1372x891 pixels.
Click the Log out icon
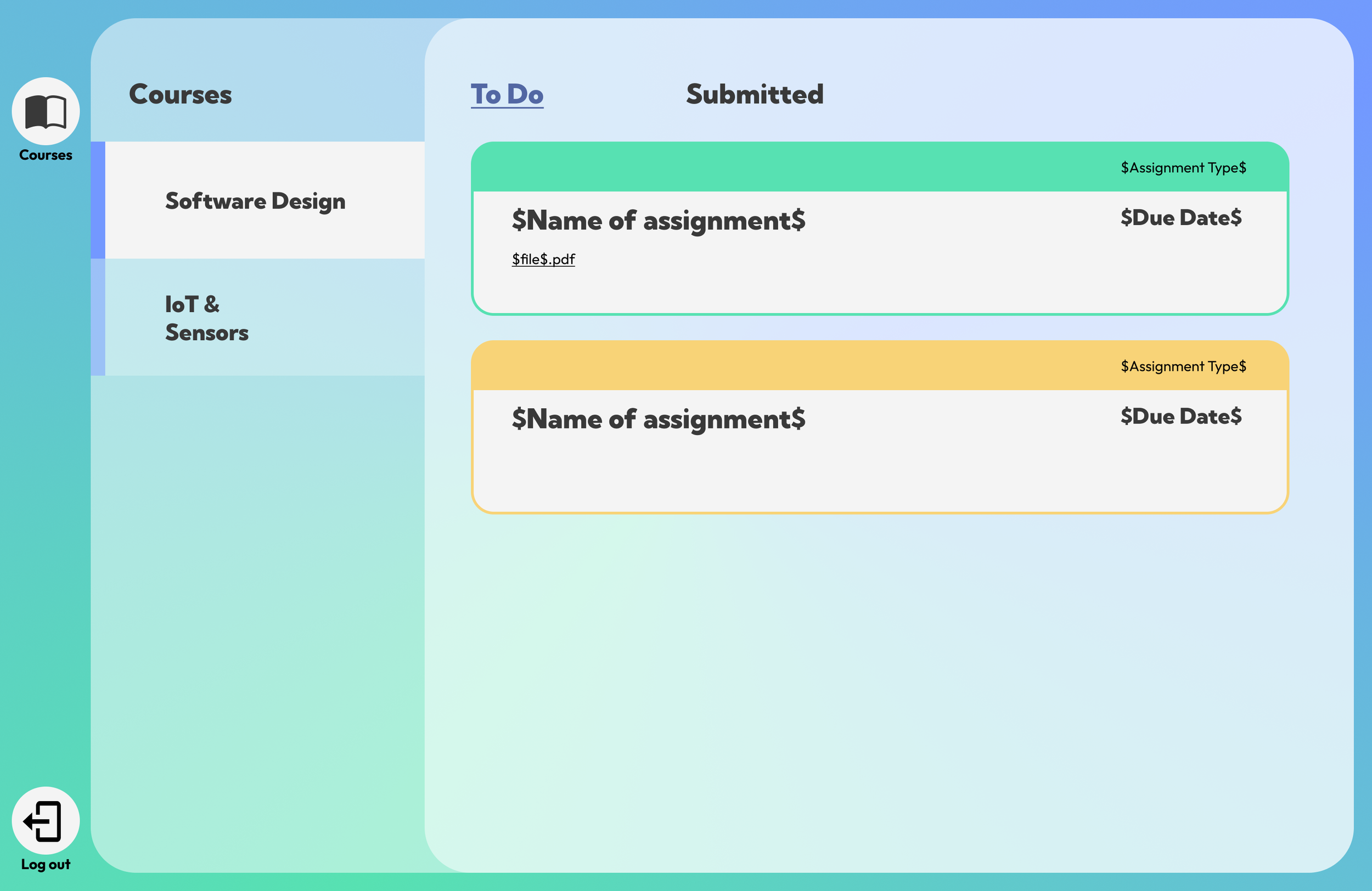pos(46,820)
